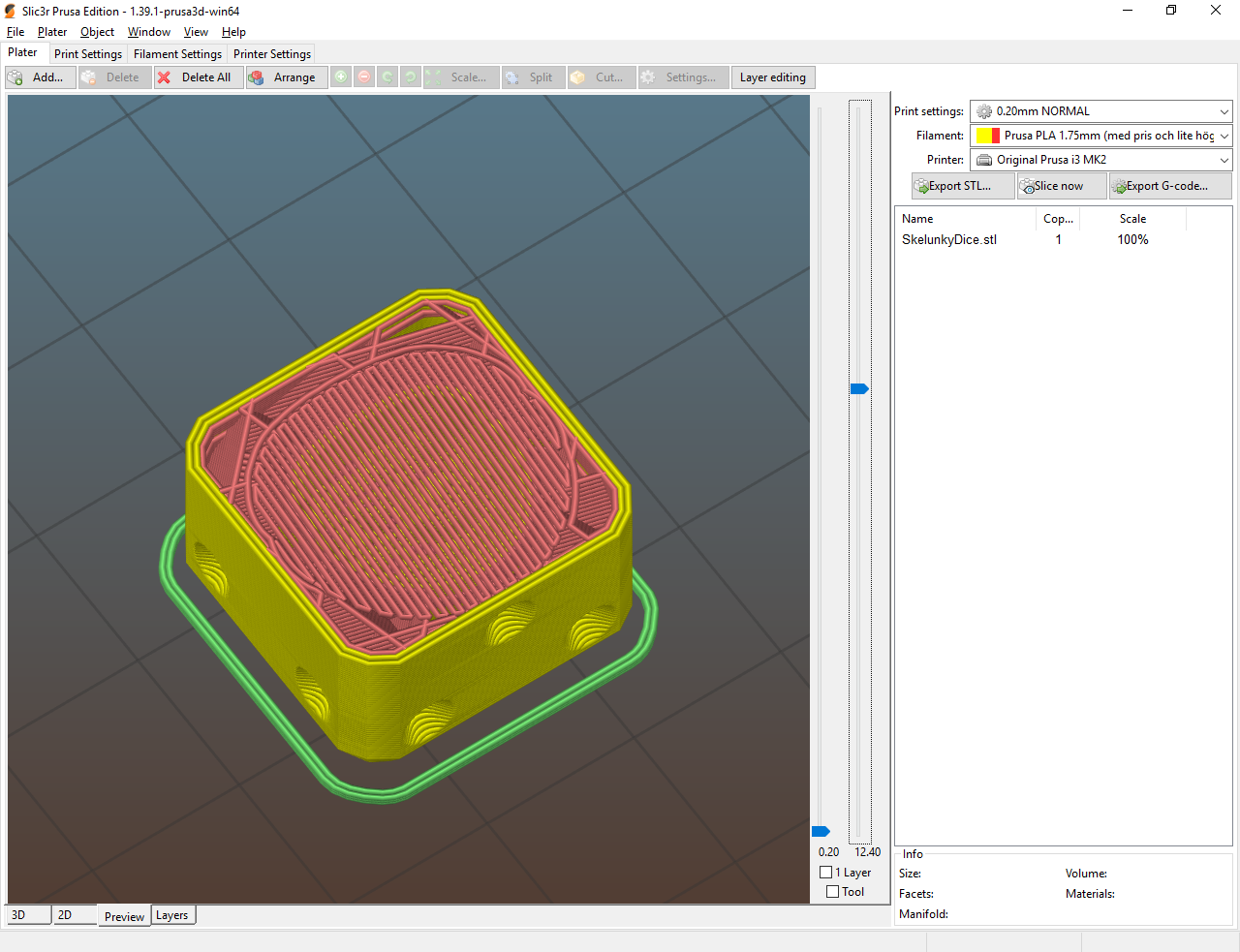The width and height of the screenshot is (1240, 952).
Task: Click the gear icon on Slice now button
Action: click(1029, 185)
